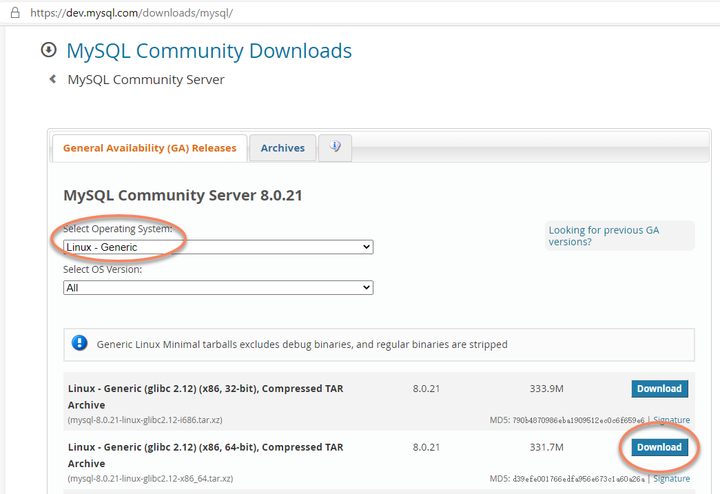Switch to General Availability (GA) Releases tab
This screenshot has width=720, height=494.
150,148
